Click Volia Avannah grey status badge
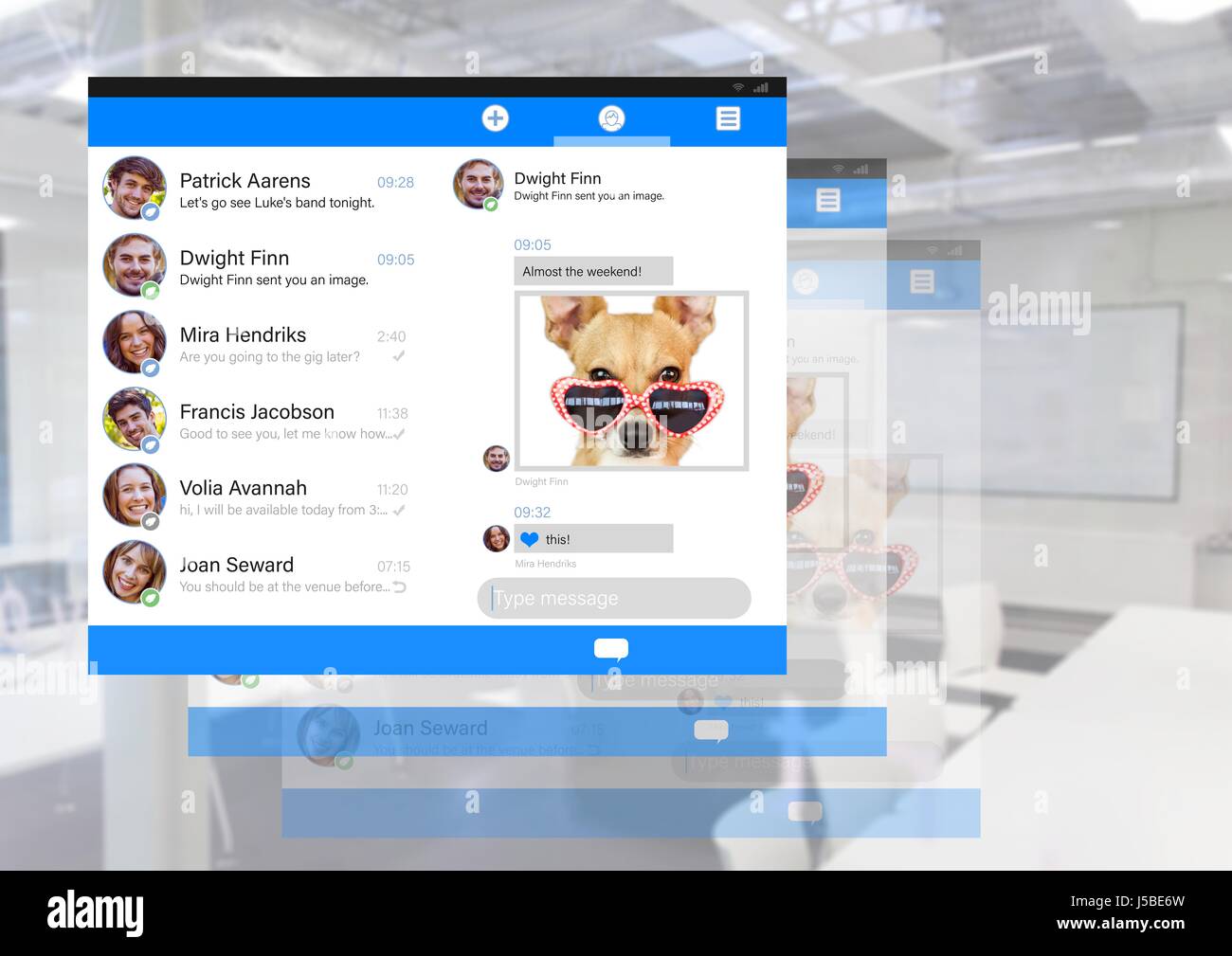 click(x=150, y=521)
